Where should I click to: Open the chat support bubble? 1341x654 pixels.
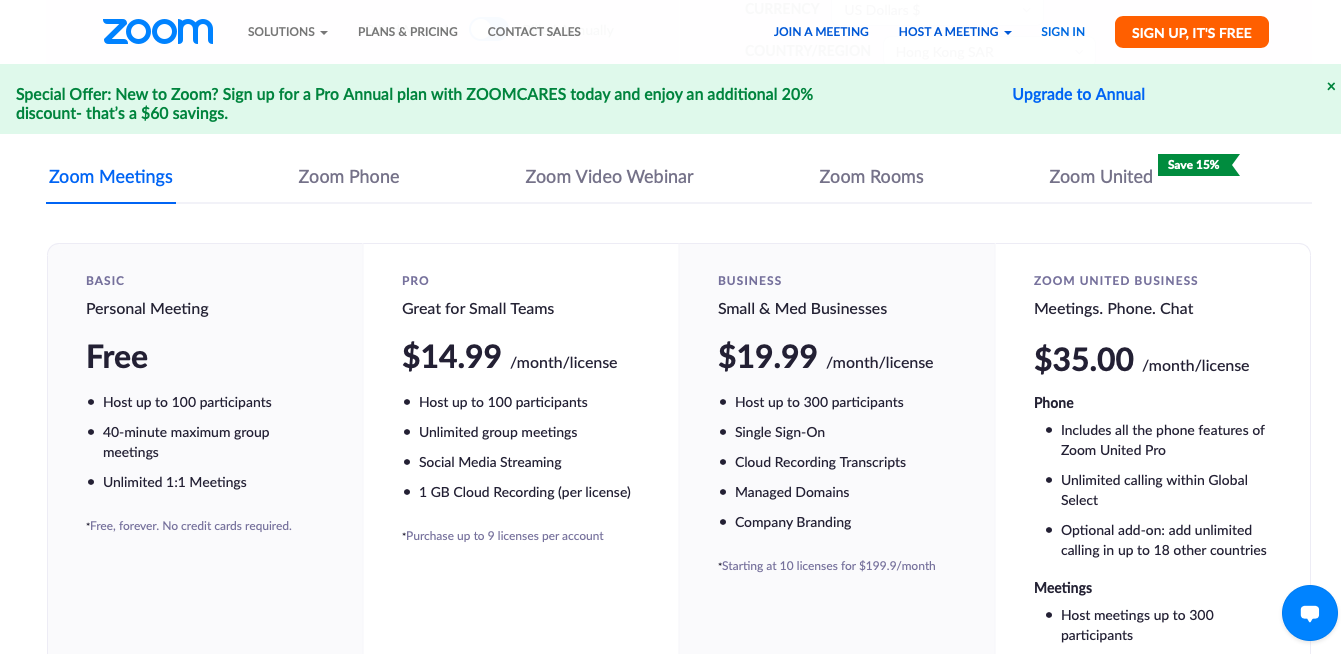click(1309, 613)
